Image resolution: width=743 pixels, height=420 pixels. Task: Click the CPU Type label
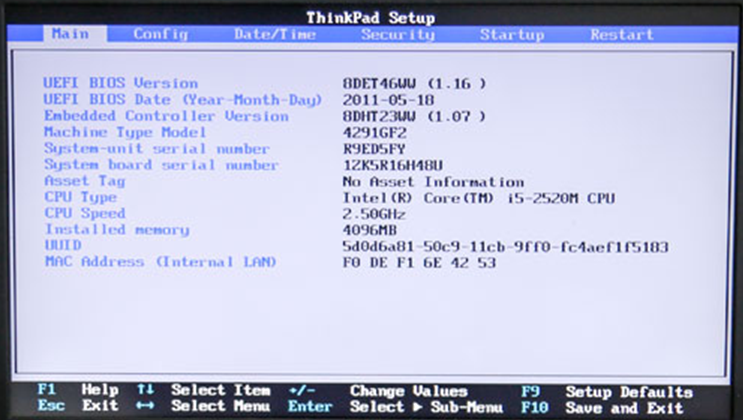(x=81, y=197)
